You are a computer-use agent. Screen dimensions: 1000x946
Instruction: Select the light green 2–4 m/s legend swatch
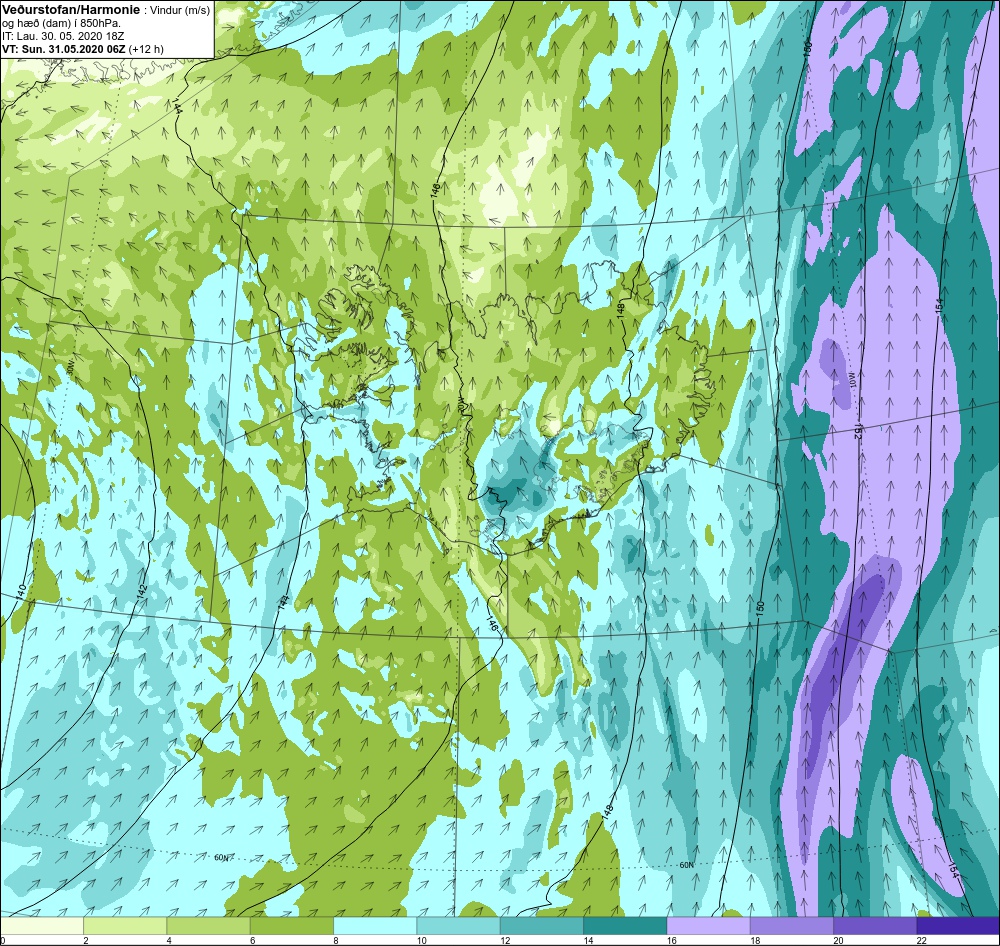125,925
